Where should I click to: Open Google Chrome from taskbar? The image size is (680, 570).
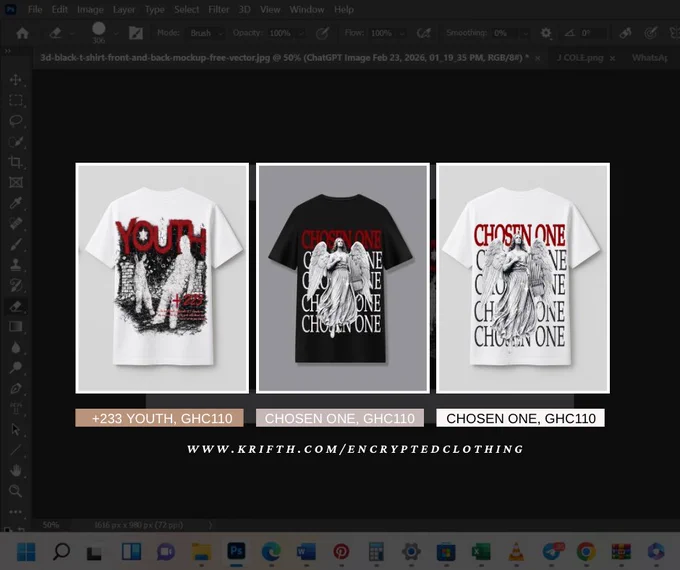tap(586, 552)
